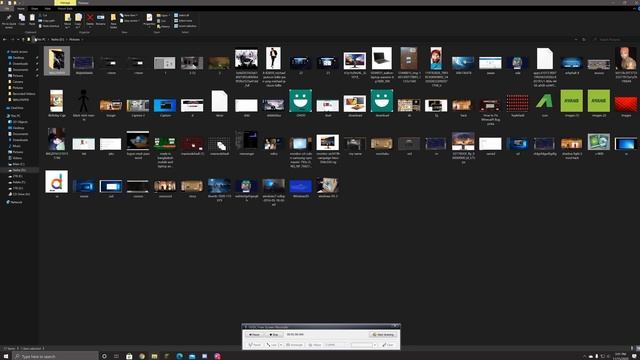Click the yellow Manage contextual tab
This screenshot has height=360, width=640.
click(65, 3)
